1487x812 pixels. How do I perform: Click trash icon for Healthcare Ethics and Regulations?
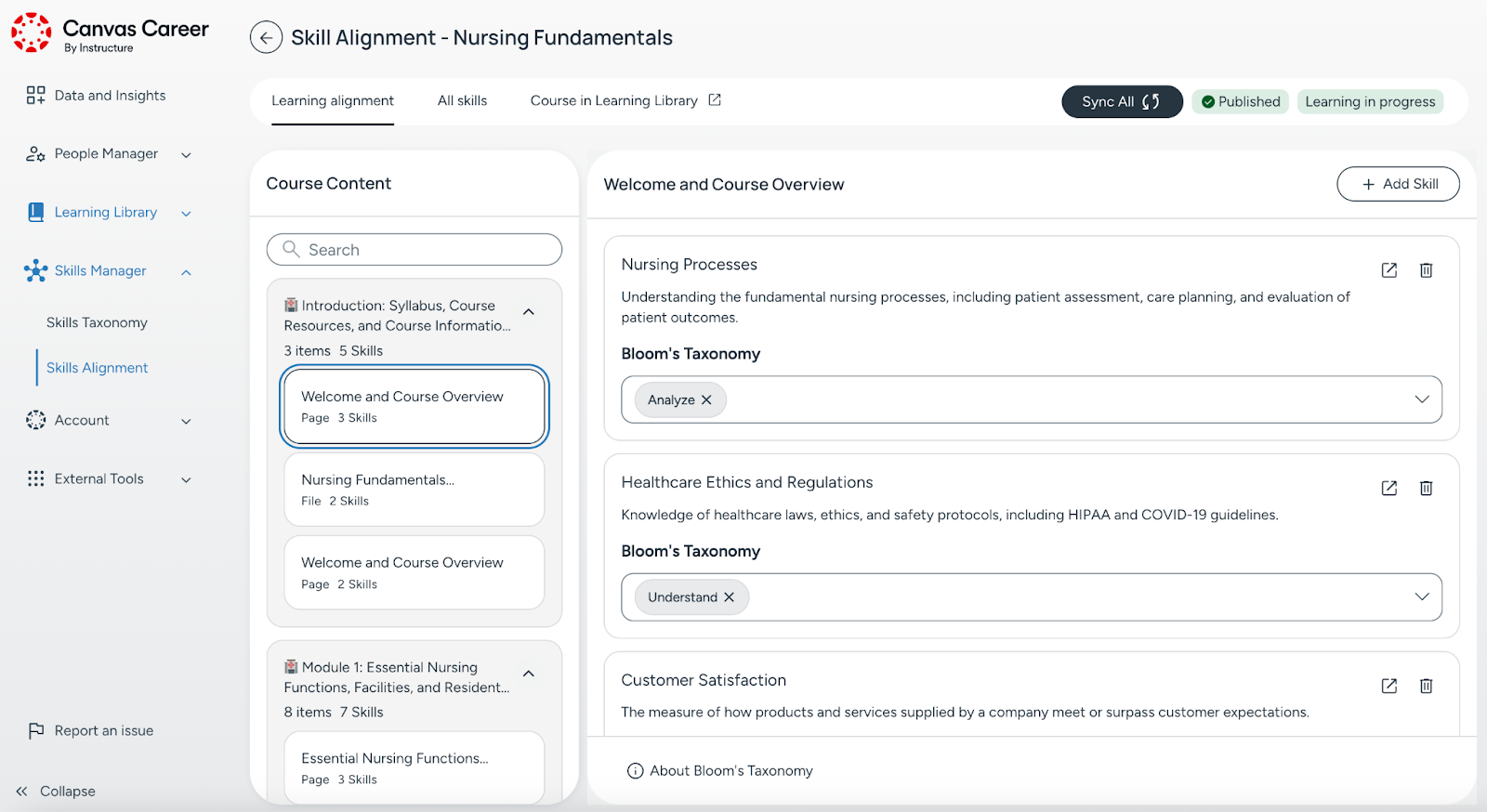[1426, 488]
